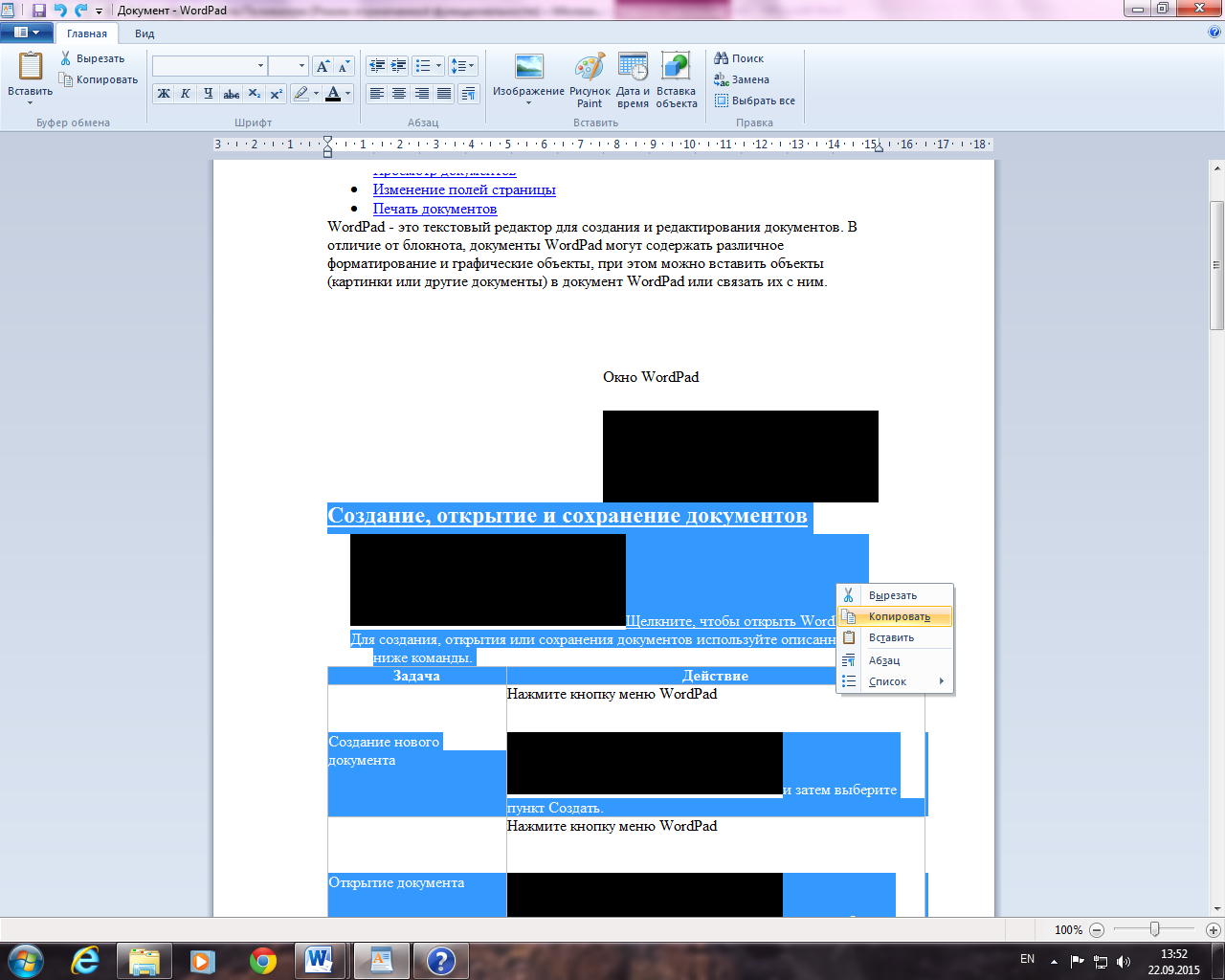Select the Главная ribbon tab

click(x=87, y=33)
